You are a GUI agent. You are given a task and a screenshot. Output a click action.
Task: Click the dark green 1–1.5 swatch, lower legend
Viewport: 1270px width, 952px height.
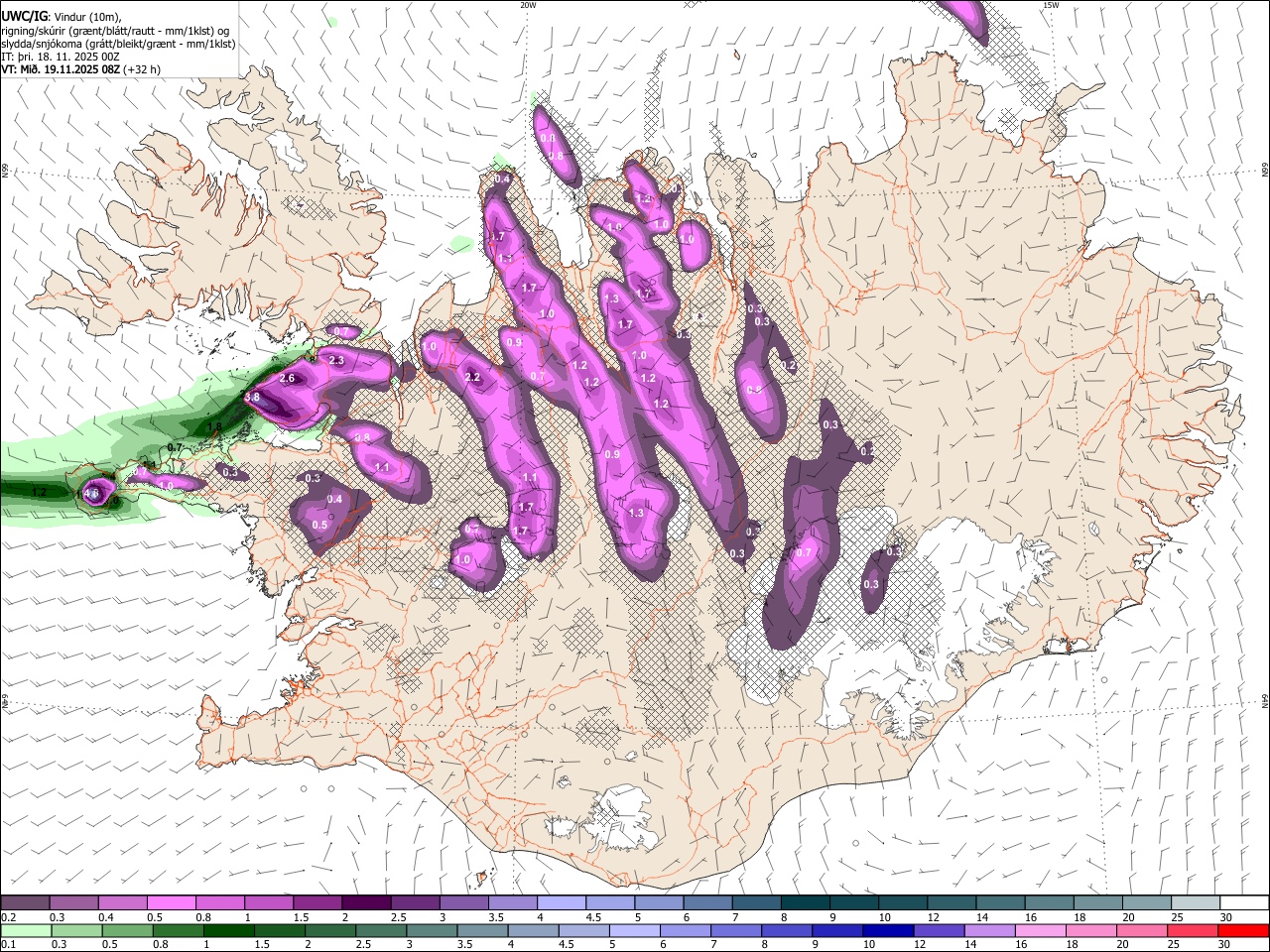click(228, 930)
